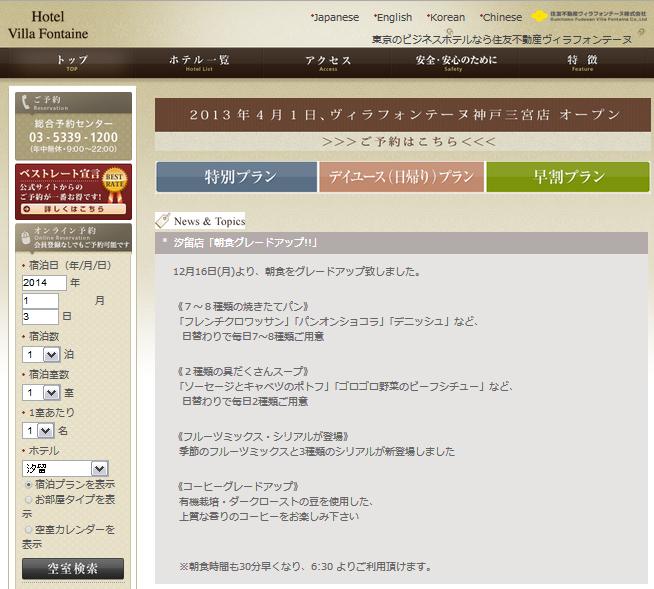Switch language to Japanese

click(335, 17)
